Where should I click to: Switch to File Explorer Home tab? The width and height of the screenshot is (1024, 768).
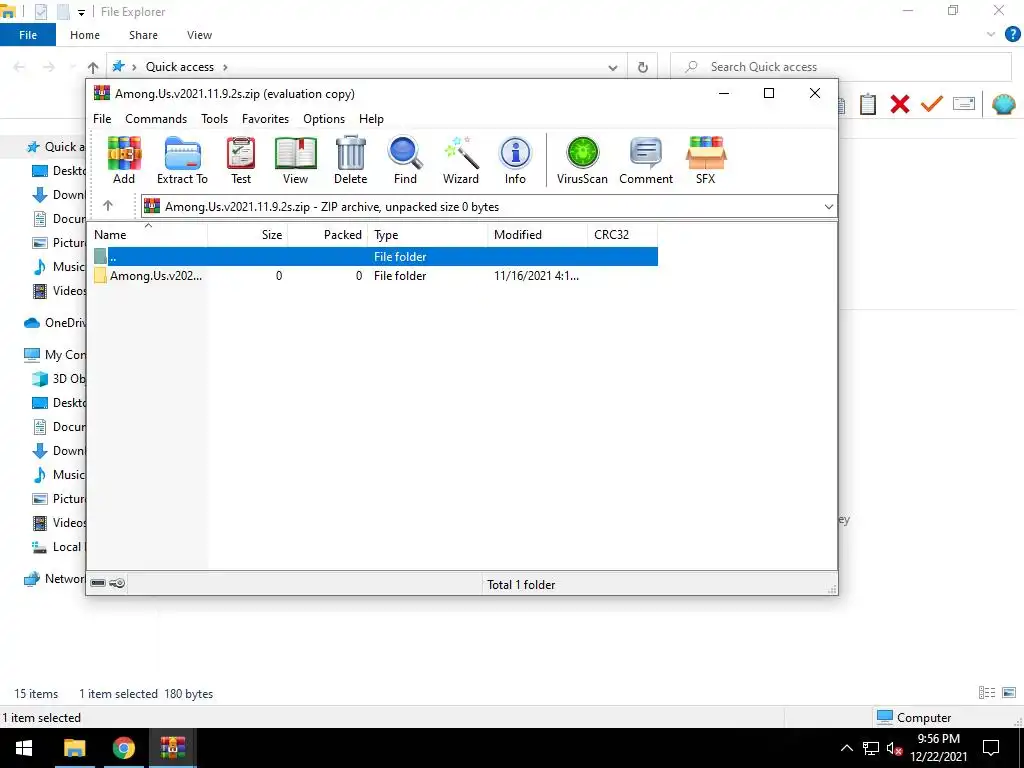85,35
